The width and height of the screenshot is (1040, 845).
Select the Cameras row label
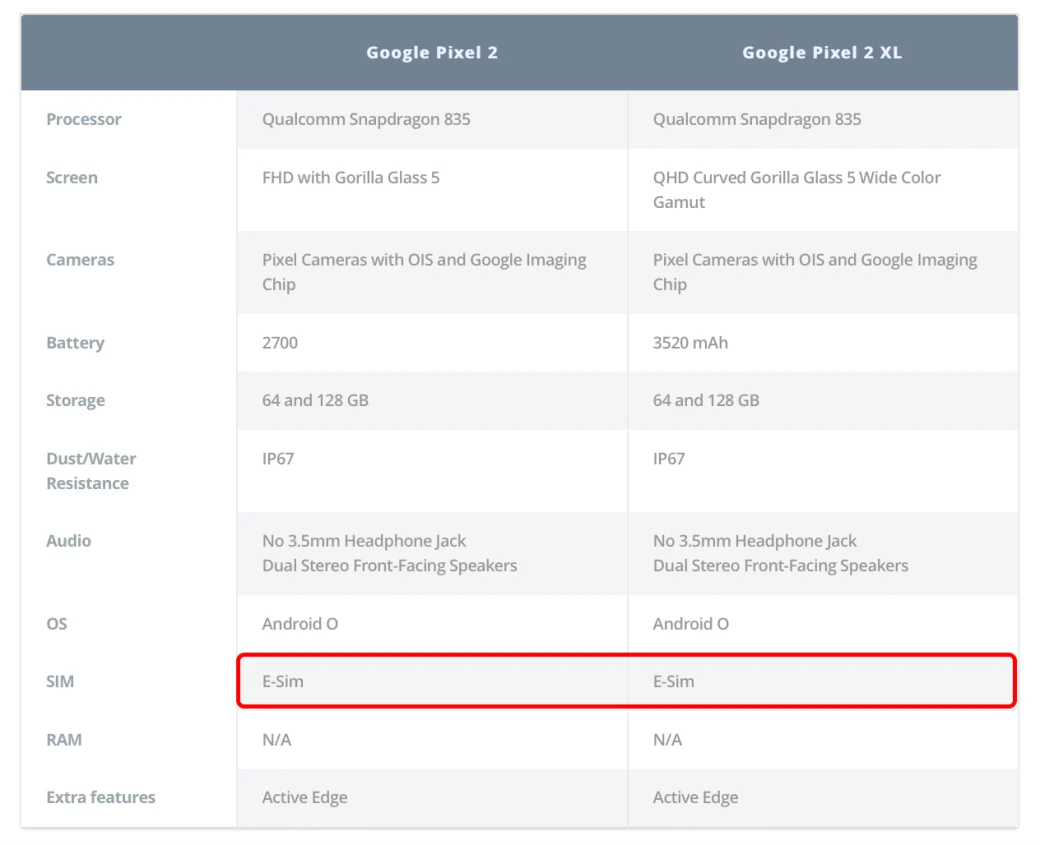pyautogui.click(x=80, y=260)
